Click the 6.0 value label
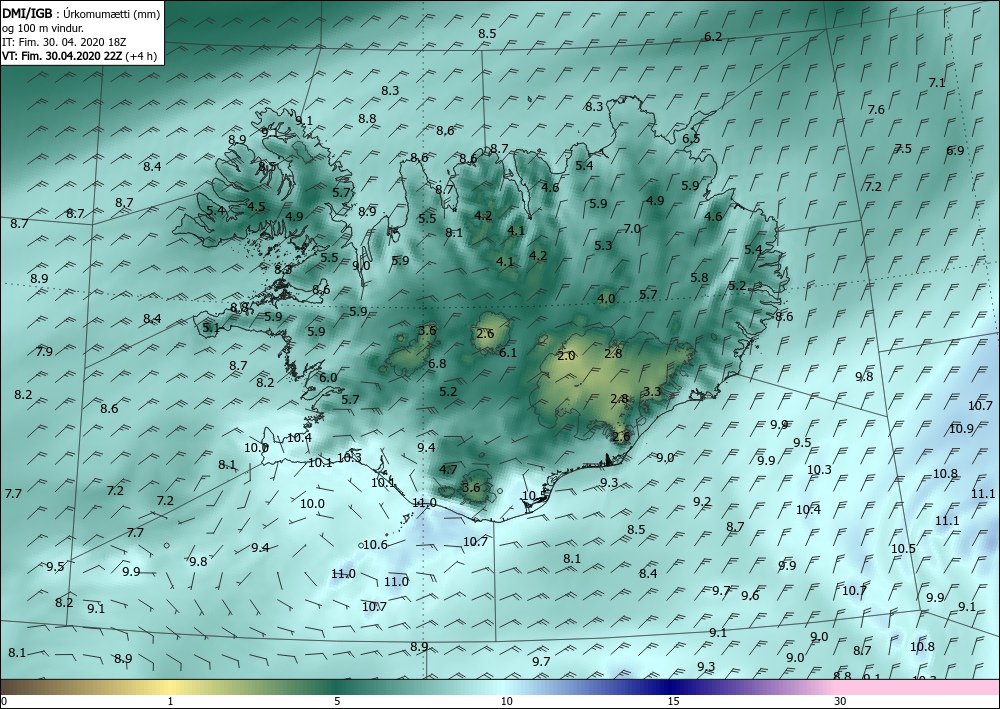 pos(328,378)
